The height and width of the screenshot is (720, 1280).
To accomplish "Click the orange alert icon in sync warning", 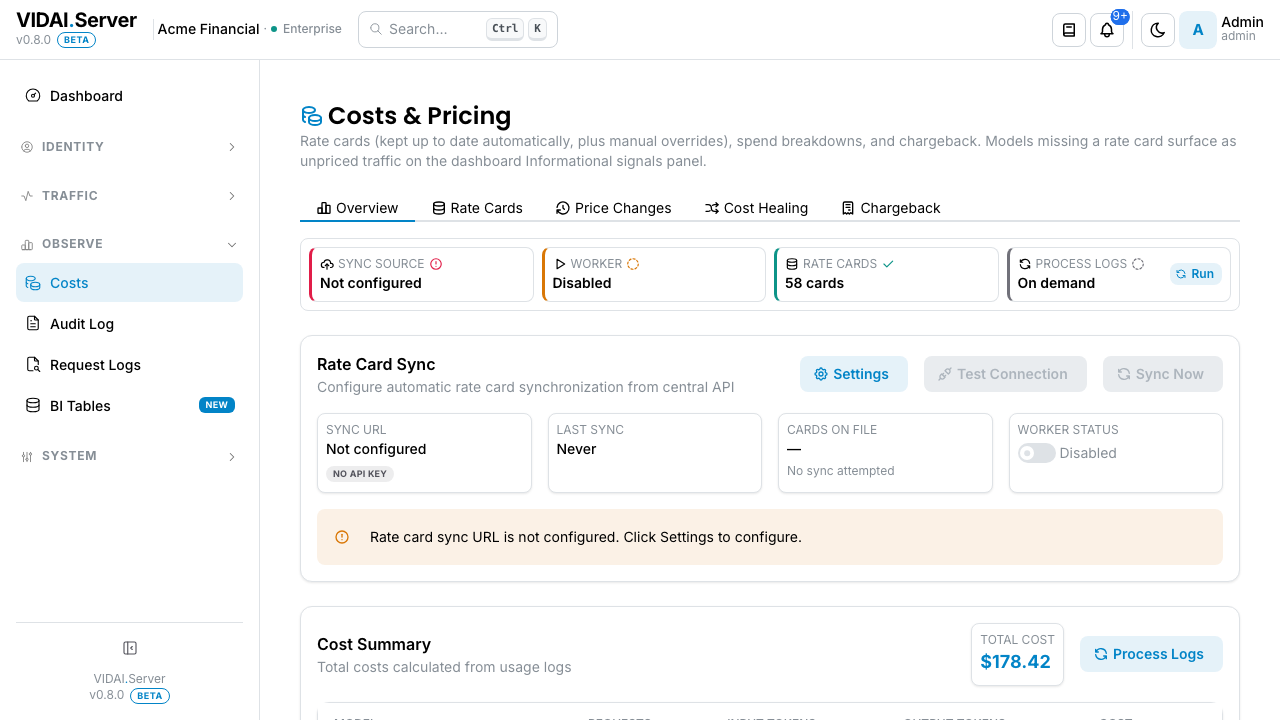I will pyautogui.click(x=342, y=537).
